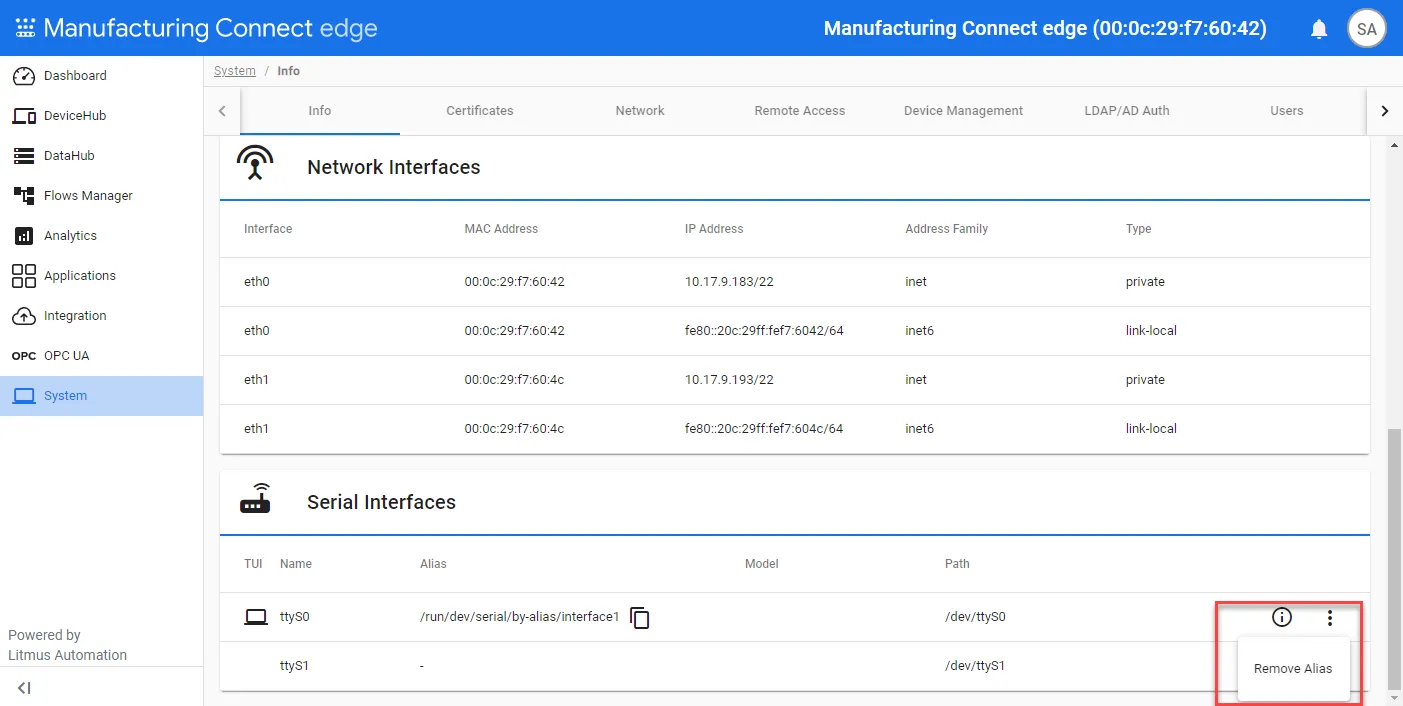
Task: Click the vertical page scrollbar
Action: point(1393,559)
